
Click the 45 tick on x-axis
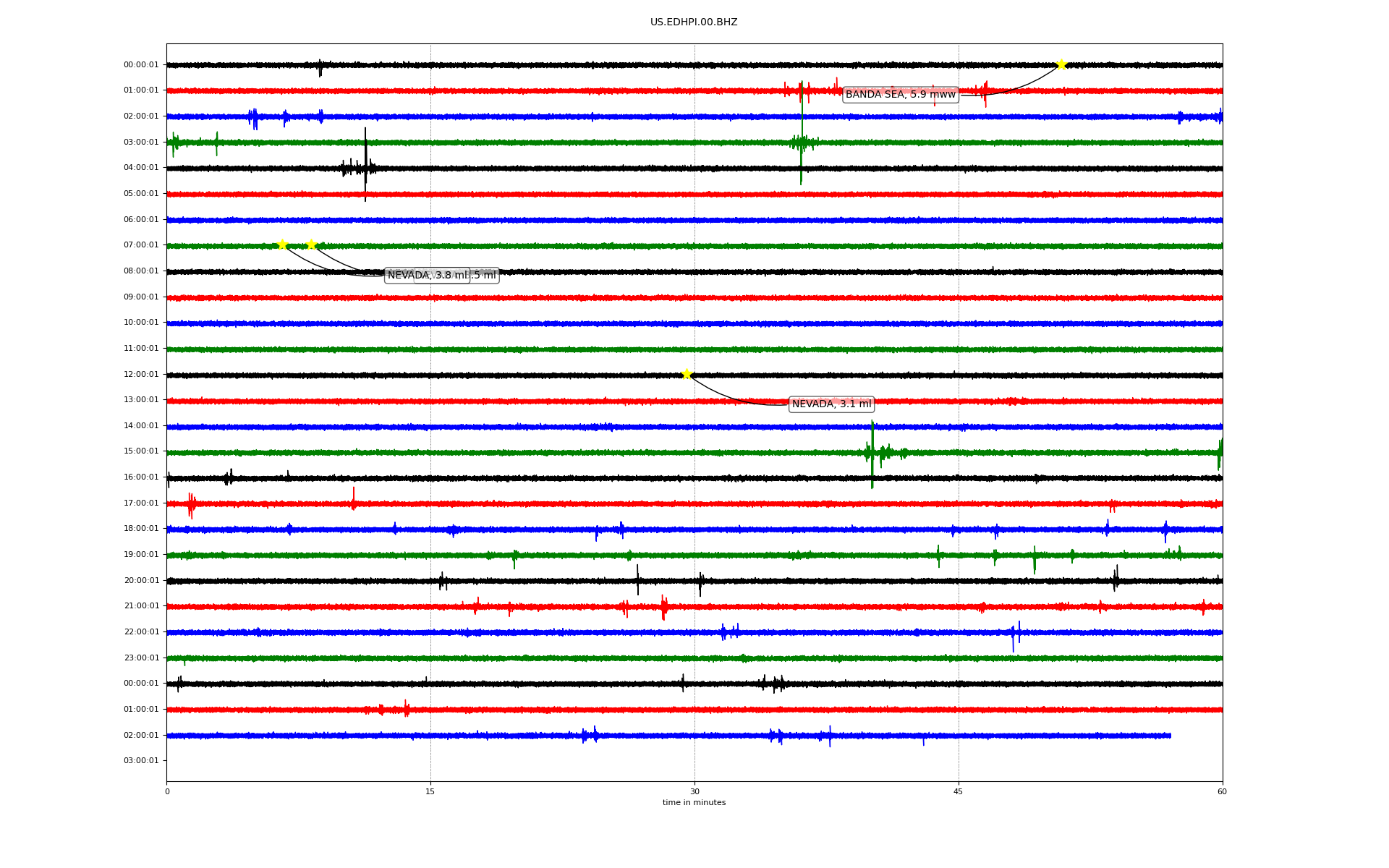959,791
